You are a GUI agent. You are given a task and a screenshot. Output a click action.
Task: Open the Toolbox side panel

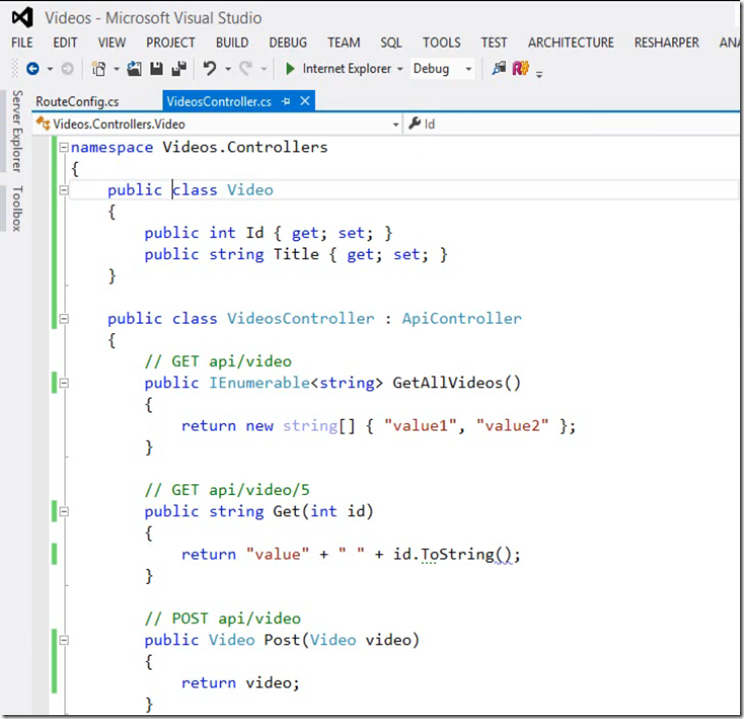point(17,208)
